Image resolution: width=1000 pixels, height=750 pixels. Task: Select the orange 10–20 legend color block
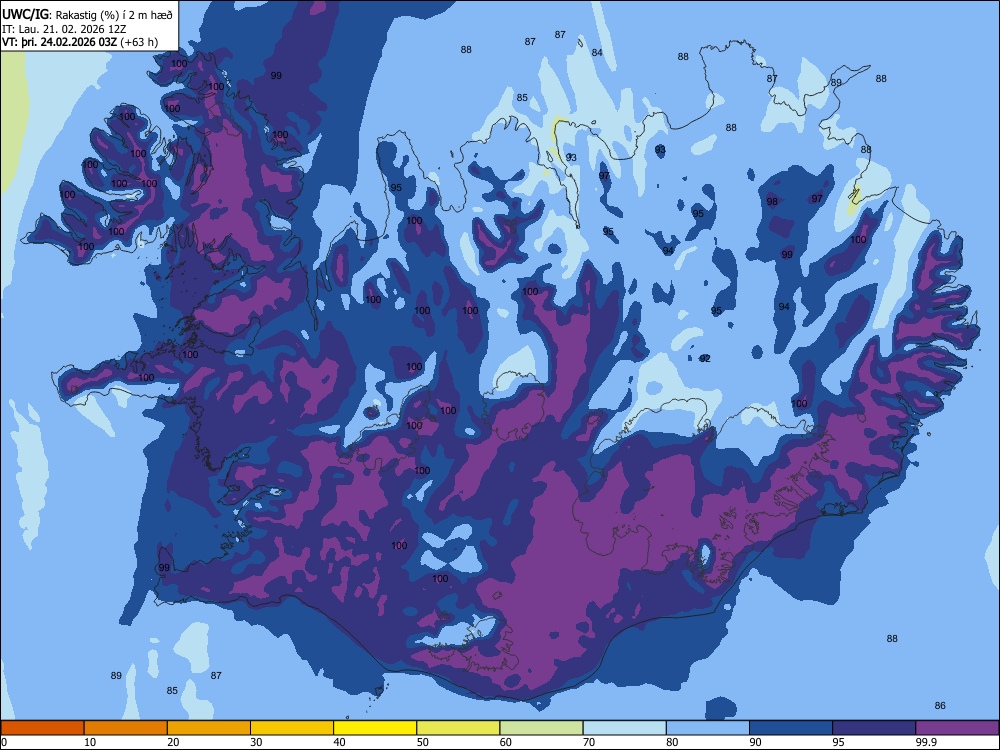pos(126,728)
